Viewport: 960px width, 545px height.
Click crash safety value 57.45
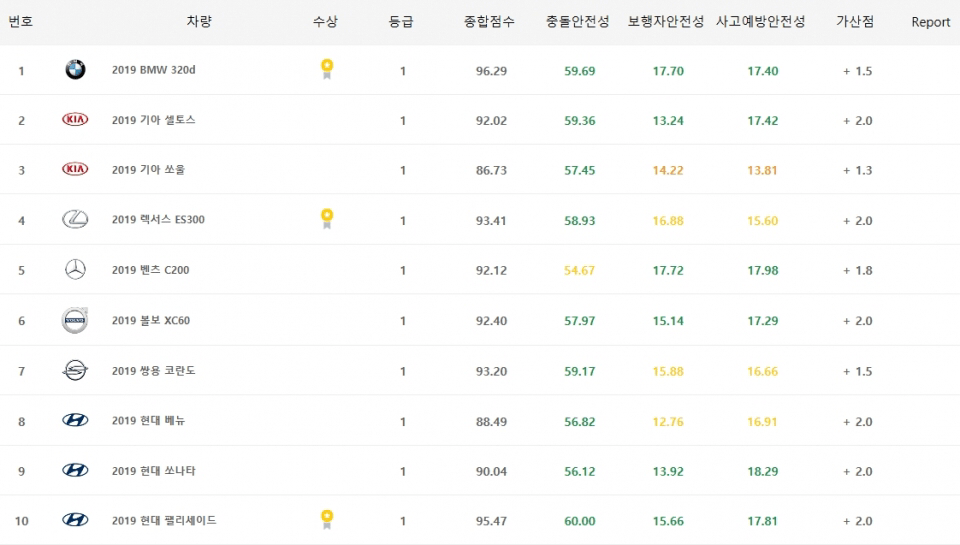point(579,170)
